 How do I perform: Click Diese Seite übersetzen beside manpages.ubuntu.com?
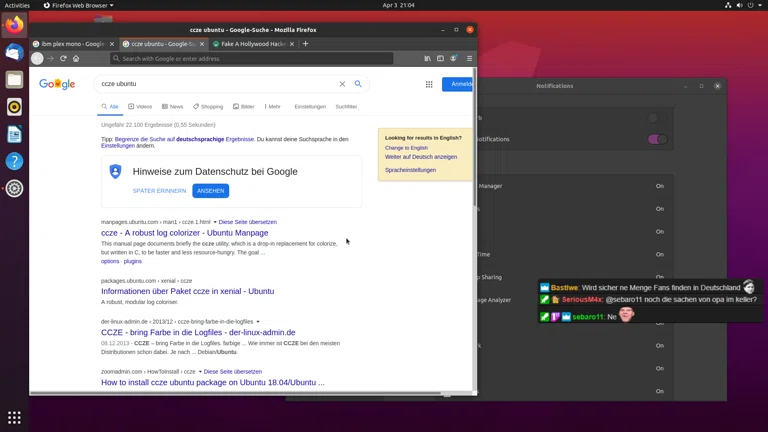point(247,222)
